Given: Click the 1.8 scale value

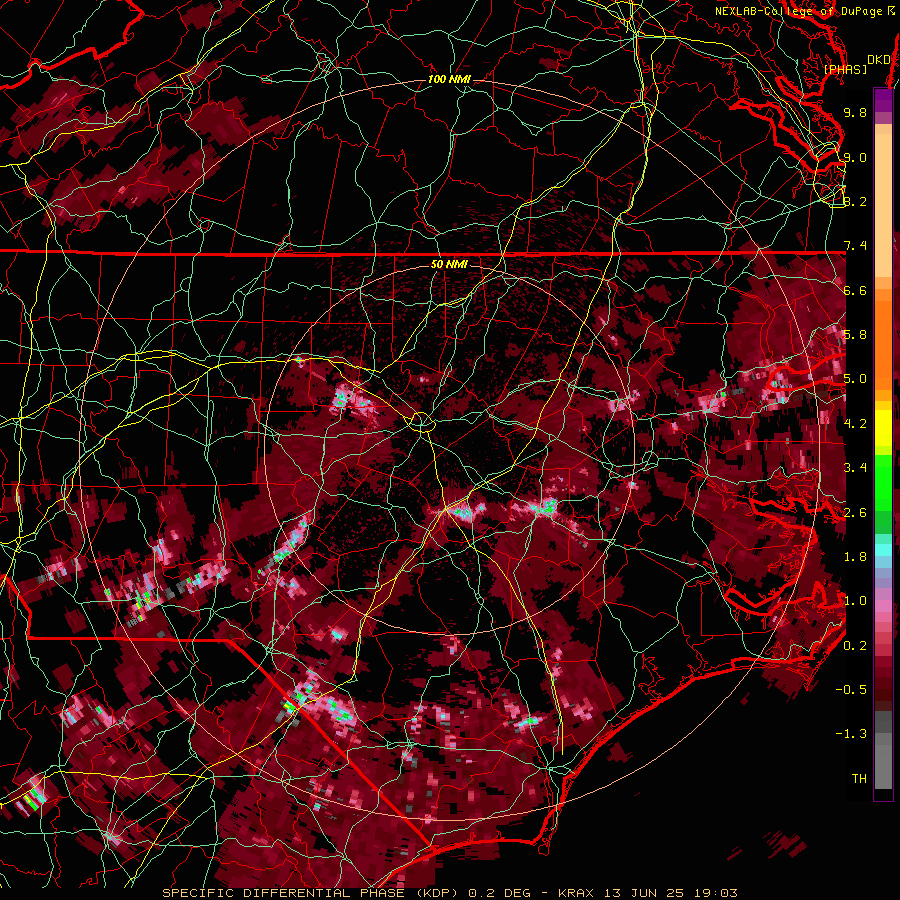Looking at the screenshot, I should click(855, 557).
